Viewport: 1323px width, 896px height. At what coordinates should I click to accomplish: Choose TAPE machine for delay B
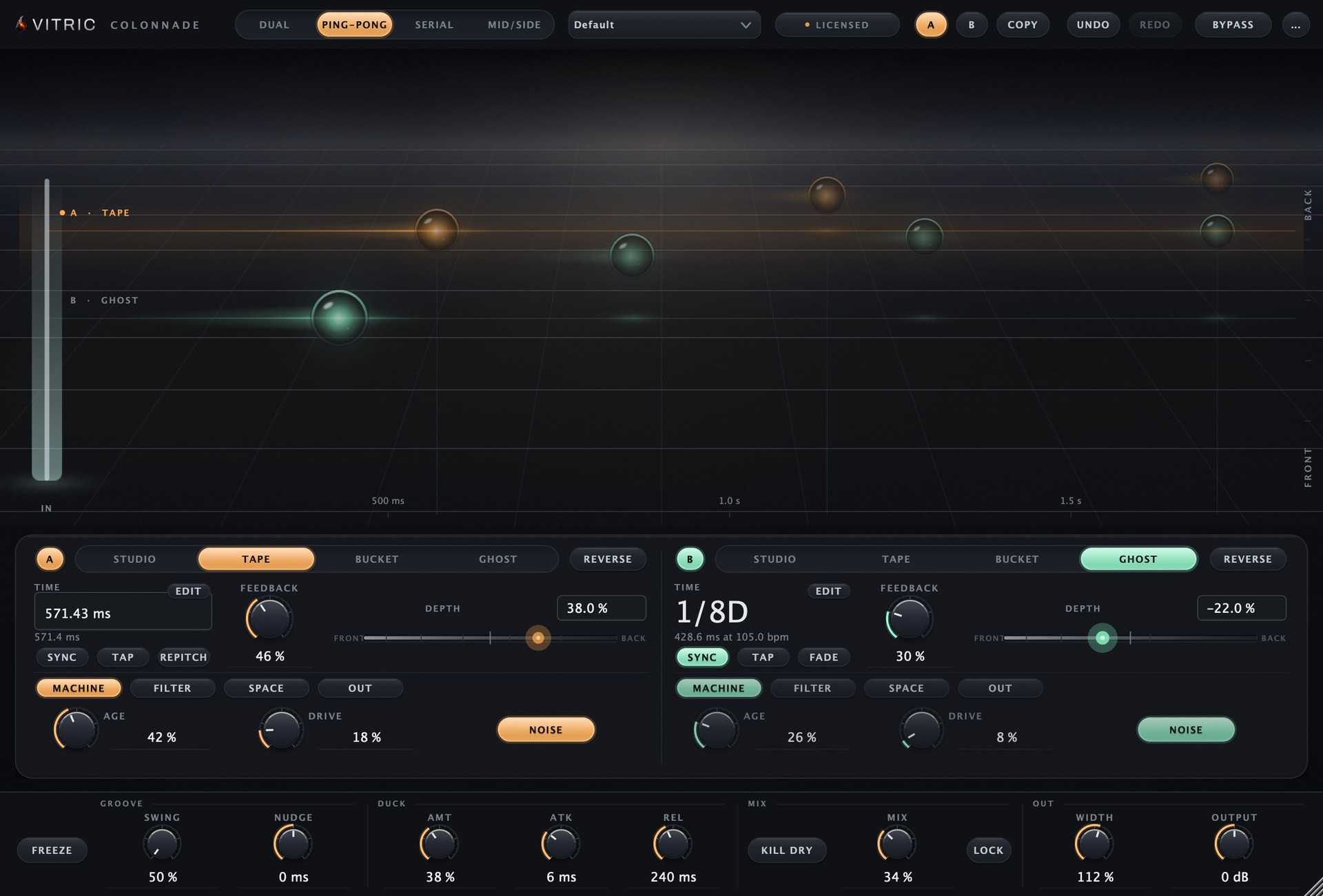(x=896, y=559)
